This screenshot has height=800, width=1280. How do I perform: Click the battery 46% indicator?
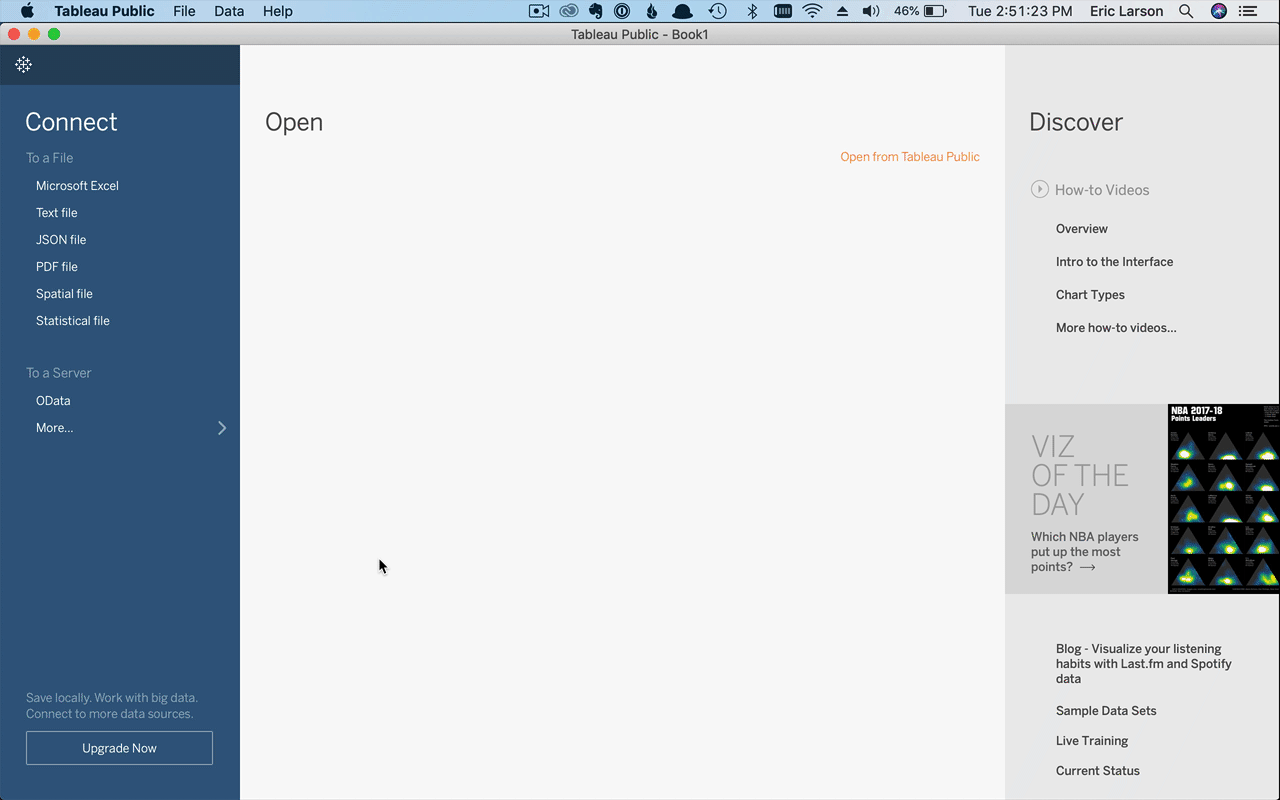point(920,11)
